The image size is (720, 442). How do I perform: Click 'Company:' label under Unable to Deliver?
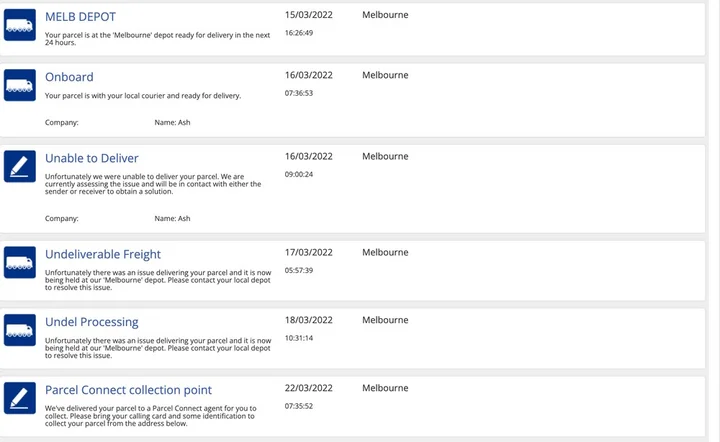tap(62, 218)
